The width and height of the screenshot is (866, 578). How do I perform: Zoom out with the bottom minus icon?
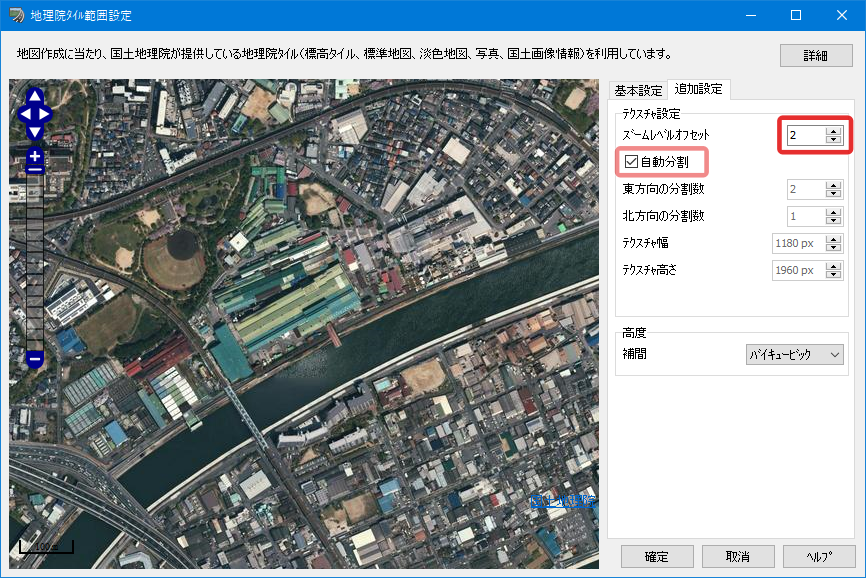35,359
